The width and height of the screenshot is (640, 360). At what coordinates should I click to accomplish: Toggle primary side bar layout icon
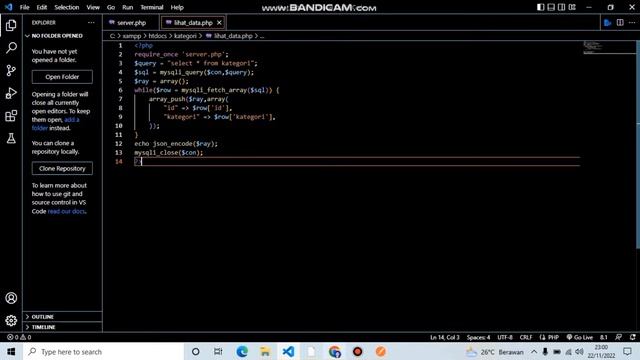[540, 7]
